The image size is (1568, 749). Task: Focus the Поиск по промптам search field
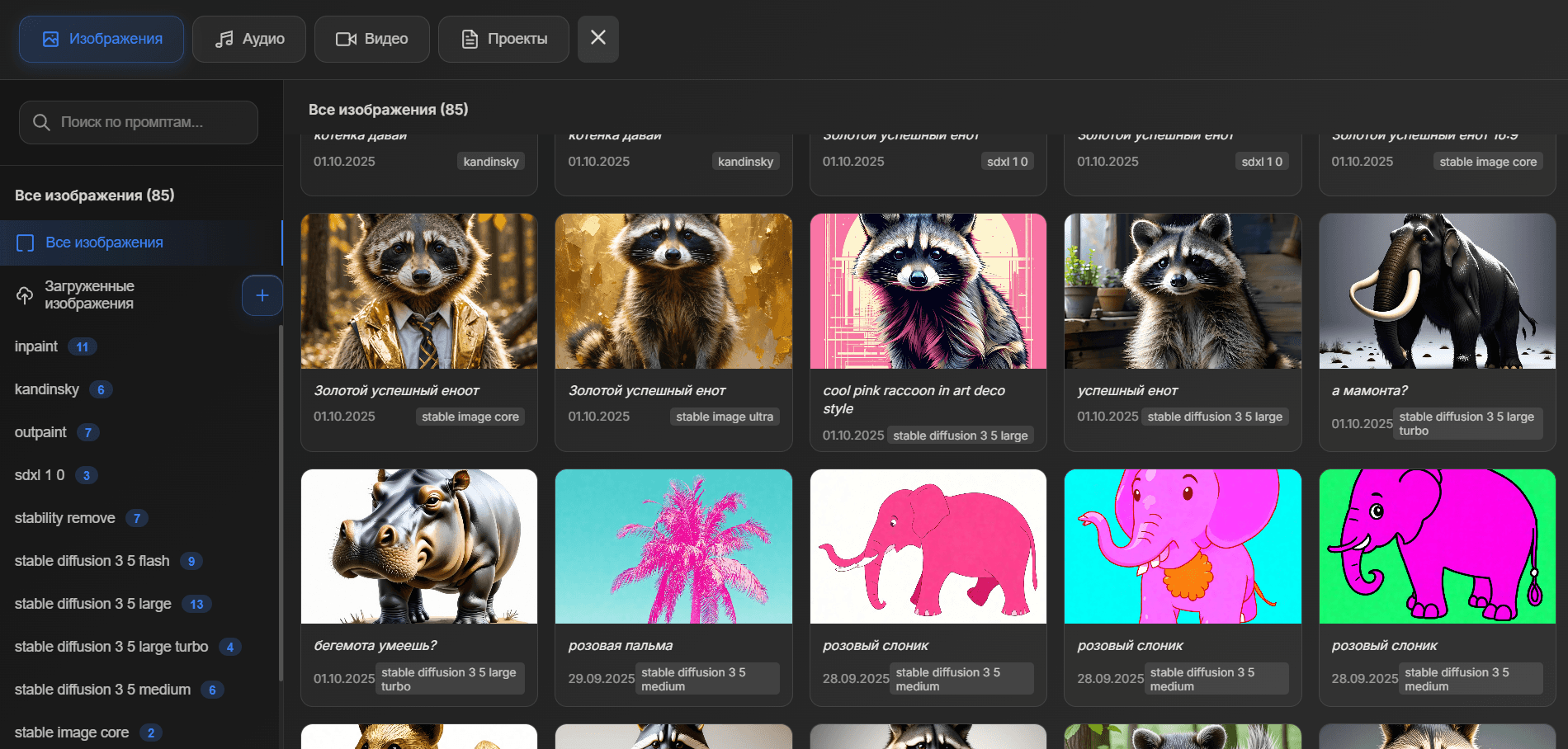click(149, 122)
